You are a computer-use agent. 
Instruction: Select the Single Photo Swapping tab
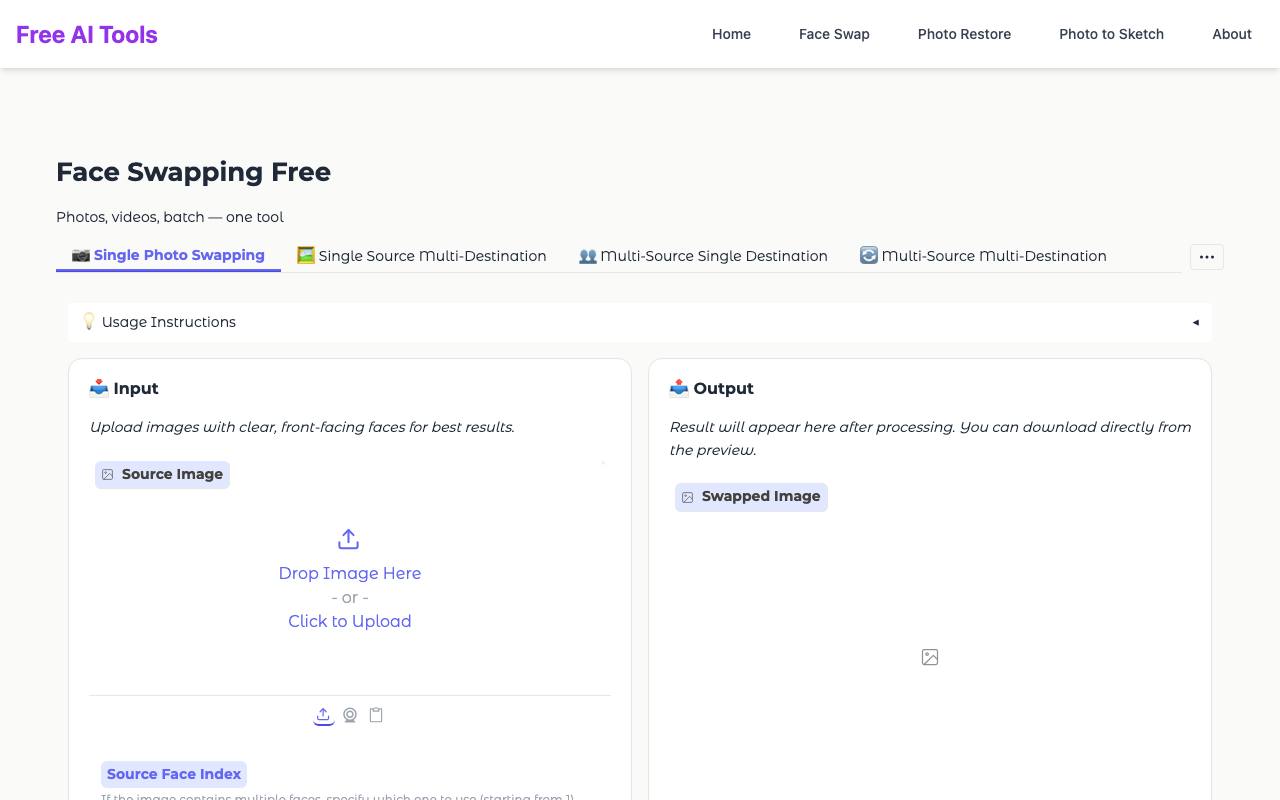point(168,255)
